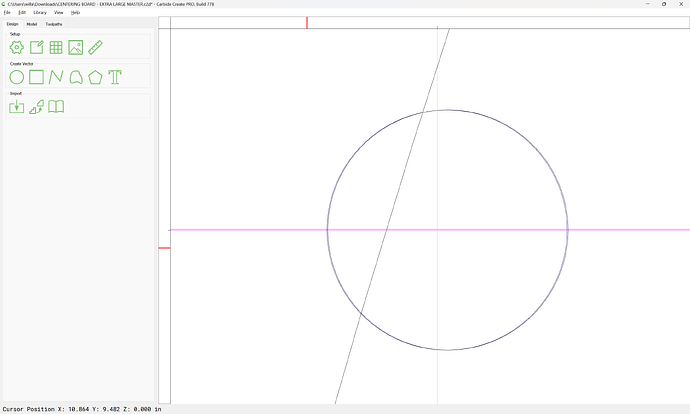The image size is (690, 414).
Task: Open the View menu
Action: [59, 12]
